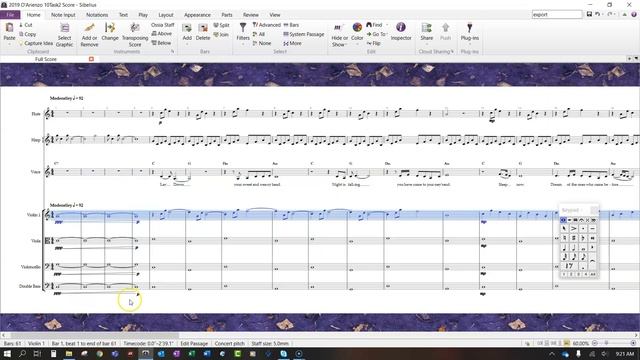640x360 pixels.
Task: Open Windows Start menu
Action: 7,353
